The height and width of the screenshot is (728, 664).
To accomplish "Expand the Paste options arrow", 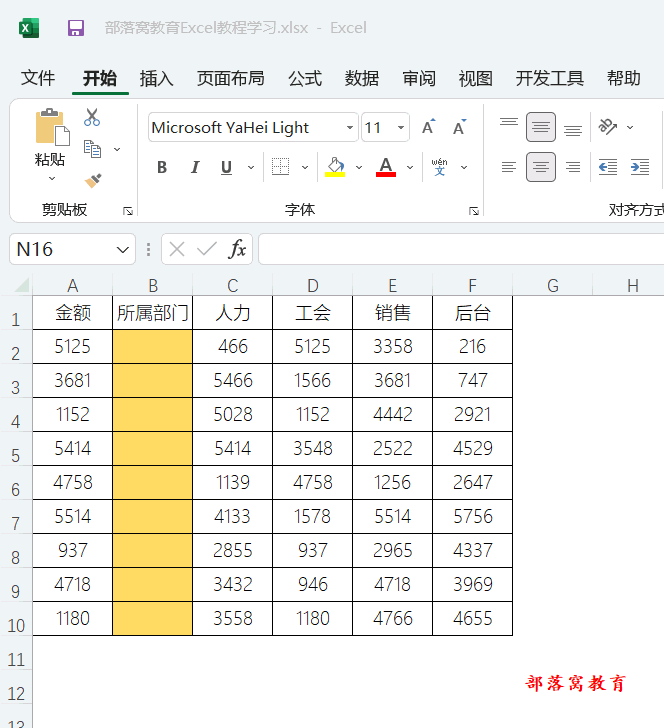I will (x=52, y=178).
